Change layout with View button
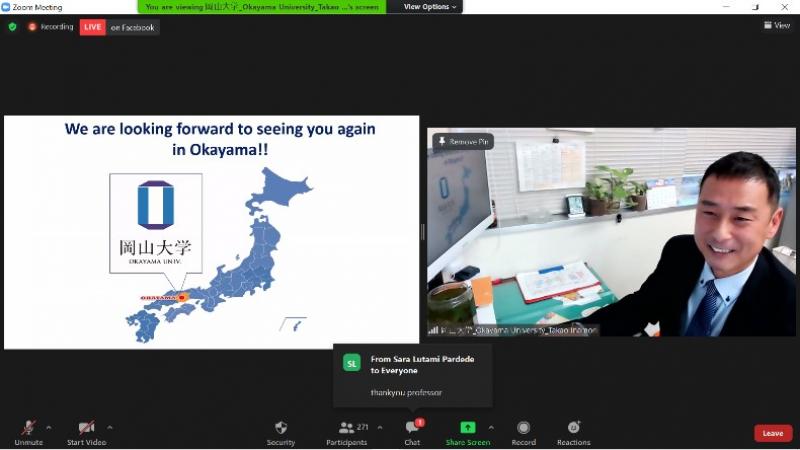The image size is (800, 450). 777,25
